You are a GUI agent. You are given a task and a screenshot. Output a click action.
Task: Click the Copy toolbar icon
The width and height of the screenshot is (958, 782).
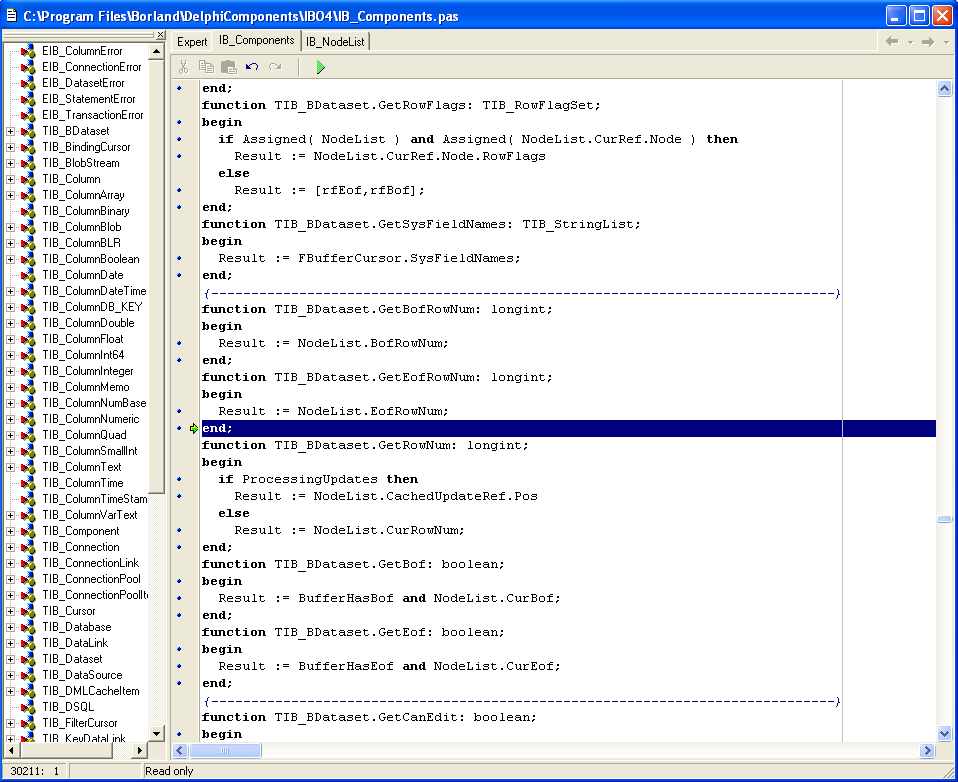[x=206, y=67]
